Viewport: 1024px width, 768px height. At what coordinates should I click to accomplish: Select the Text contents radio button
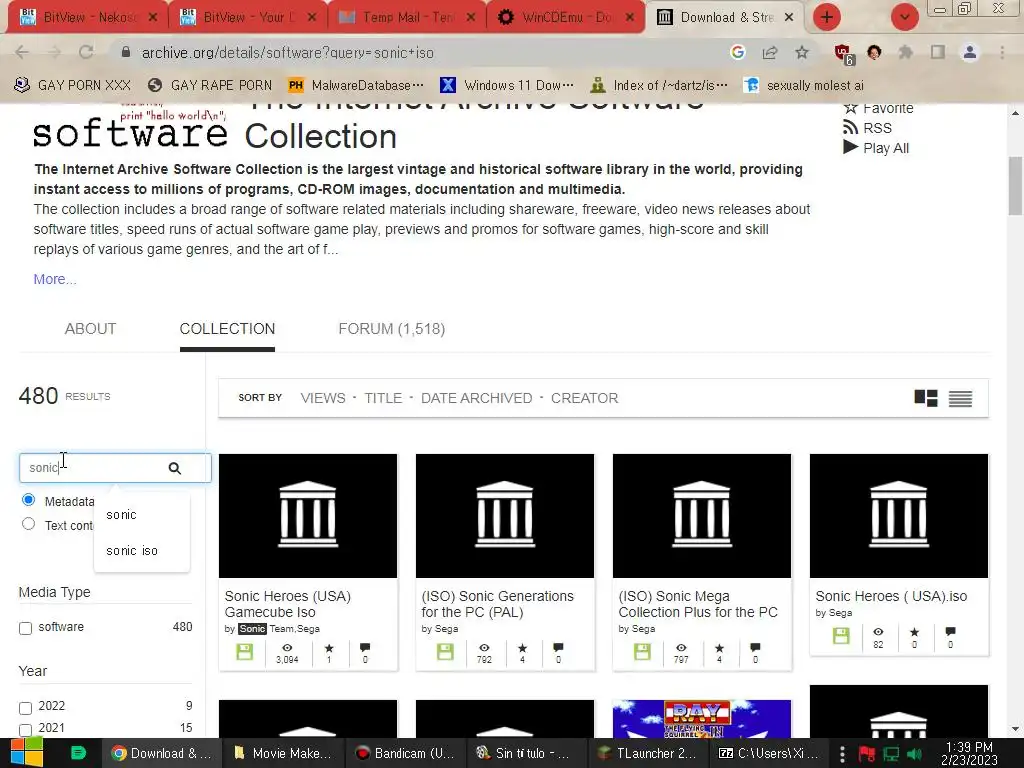pos(28,524)
